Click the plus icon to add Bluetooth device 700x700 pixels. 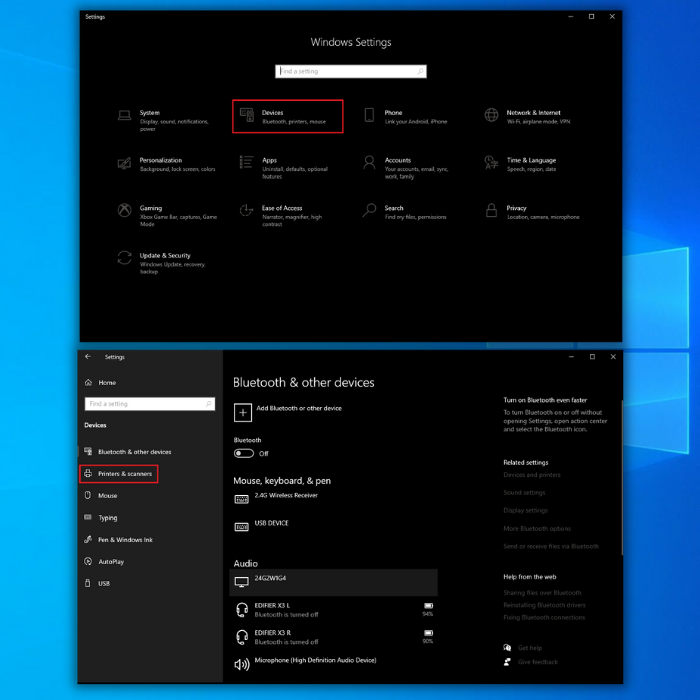242,412
